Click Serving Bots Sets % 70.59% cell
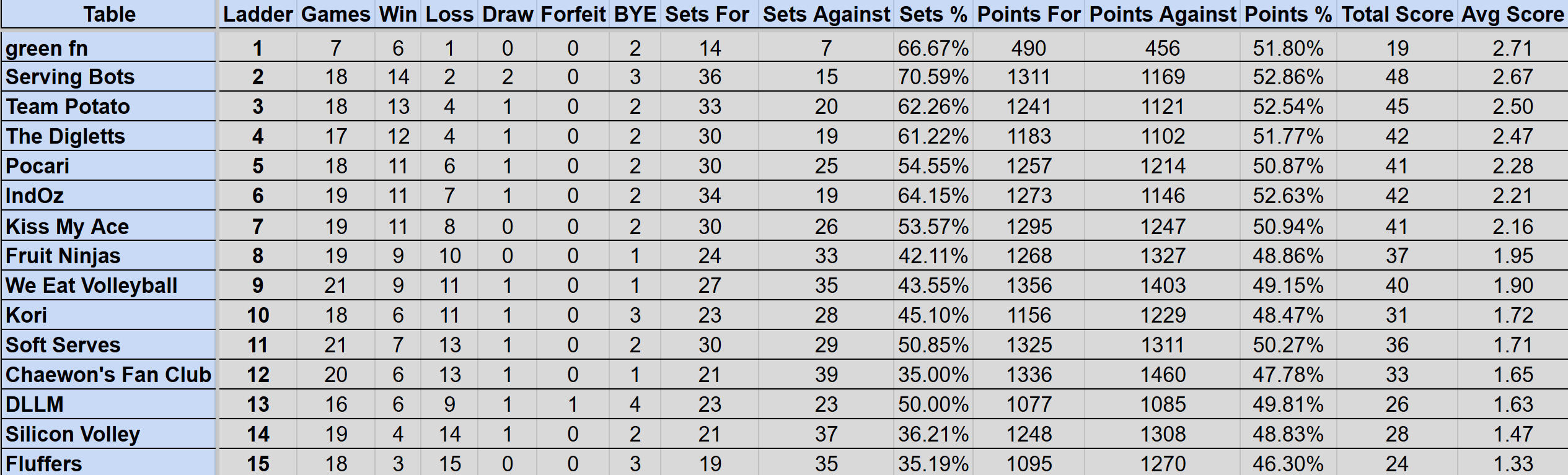The image size is (1568, 475). point(933,77)
